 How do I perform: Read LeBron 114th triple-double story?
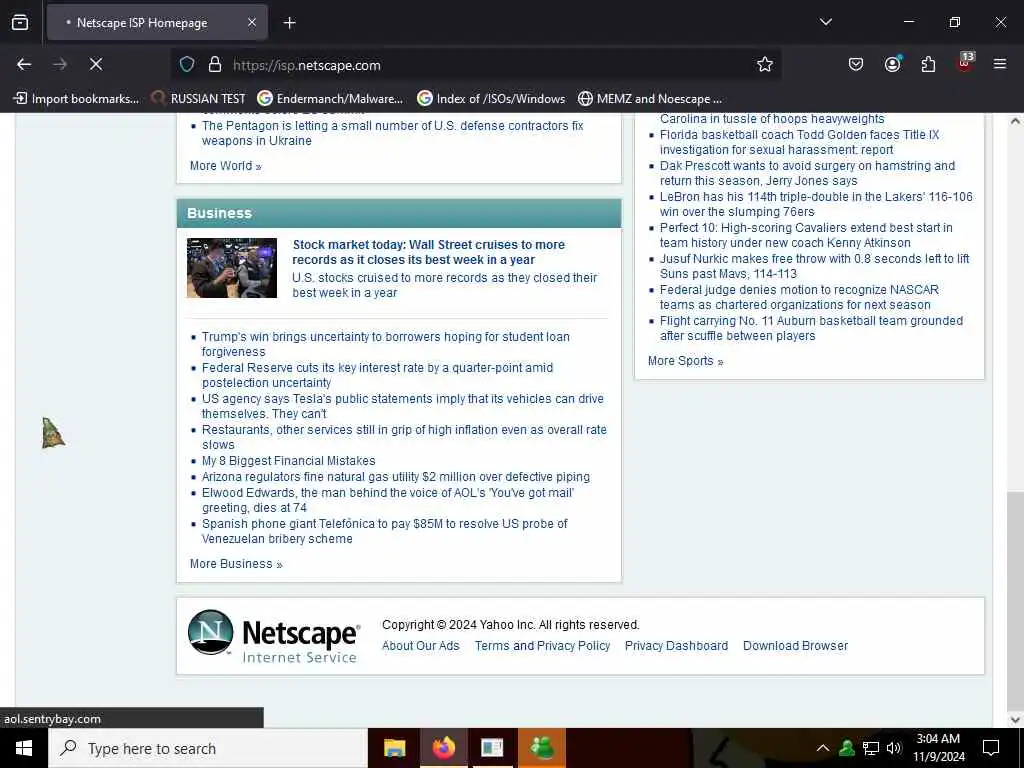816,204
